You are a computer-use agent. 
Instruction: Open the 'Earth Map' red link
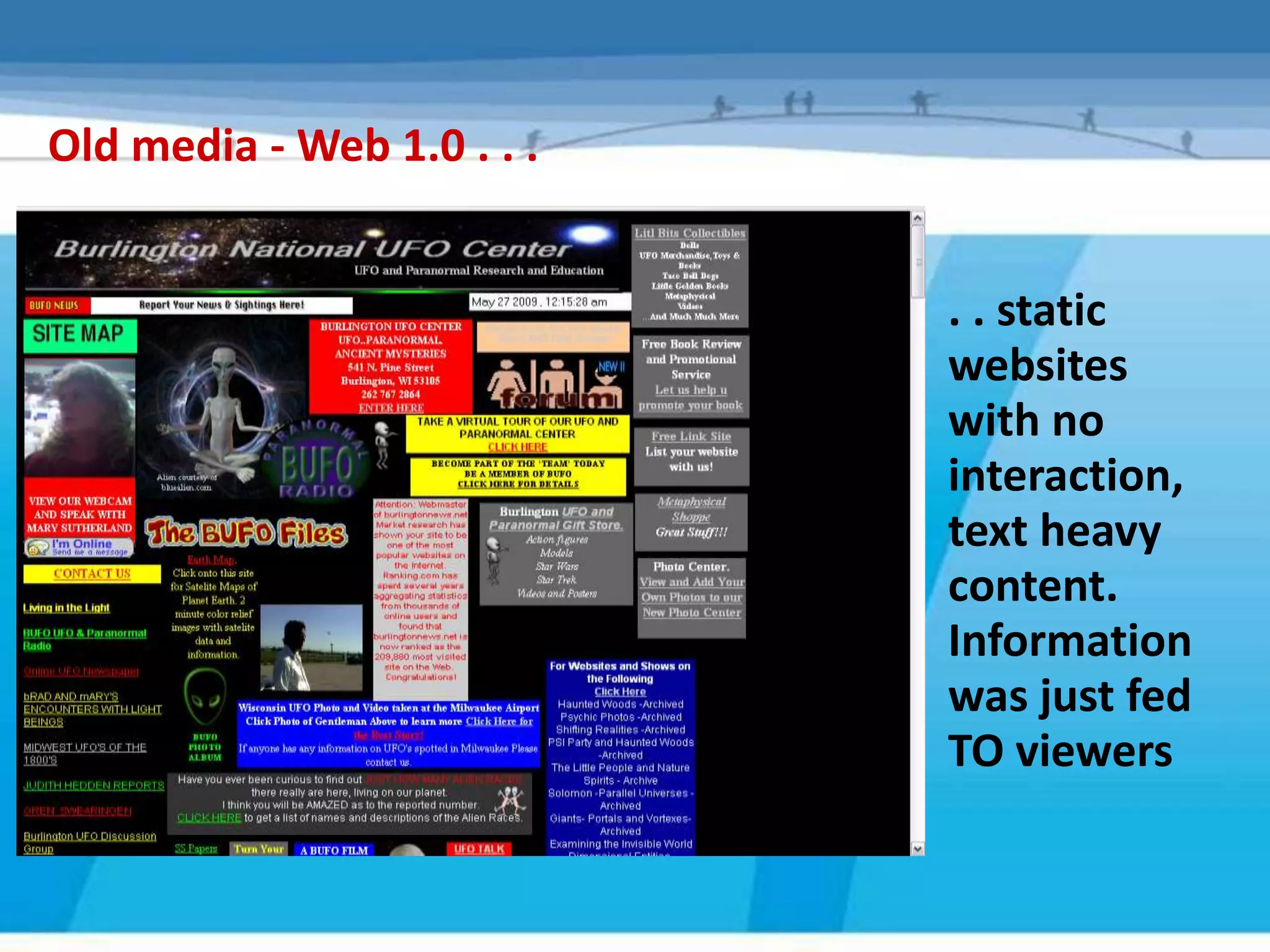pyautogui.click(x=211, y=560)
